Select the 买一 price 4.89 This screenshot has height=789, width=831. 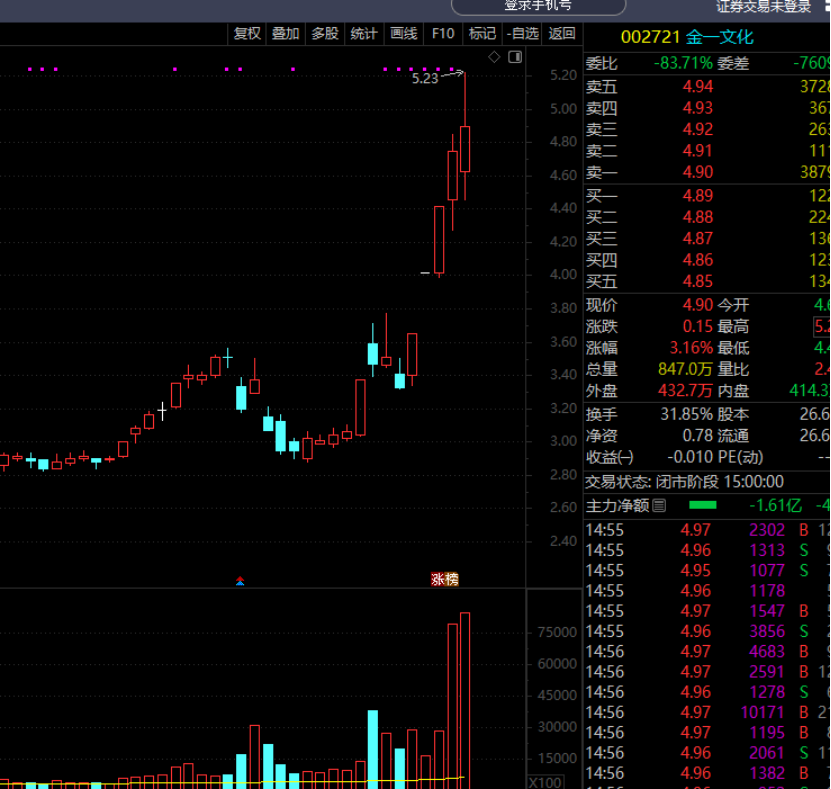click(x=697, y=196)
